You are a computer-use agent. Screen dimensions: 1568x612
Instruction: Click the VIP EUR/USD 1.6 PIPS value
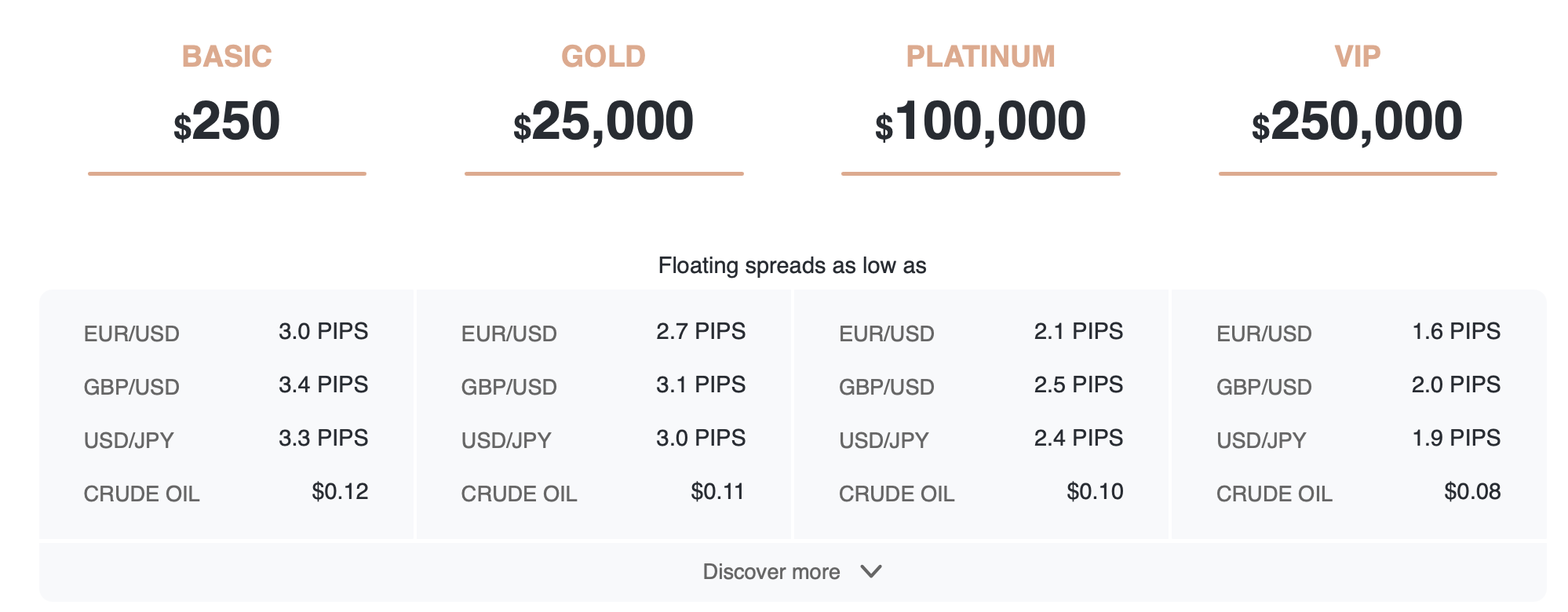click(x=1457, y=331)
